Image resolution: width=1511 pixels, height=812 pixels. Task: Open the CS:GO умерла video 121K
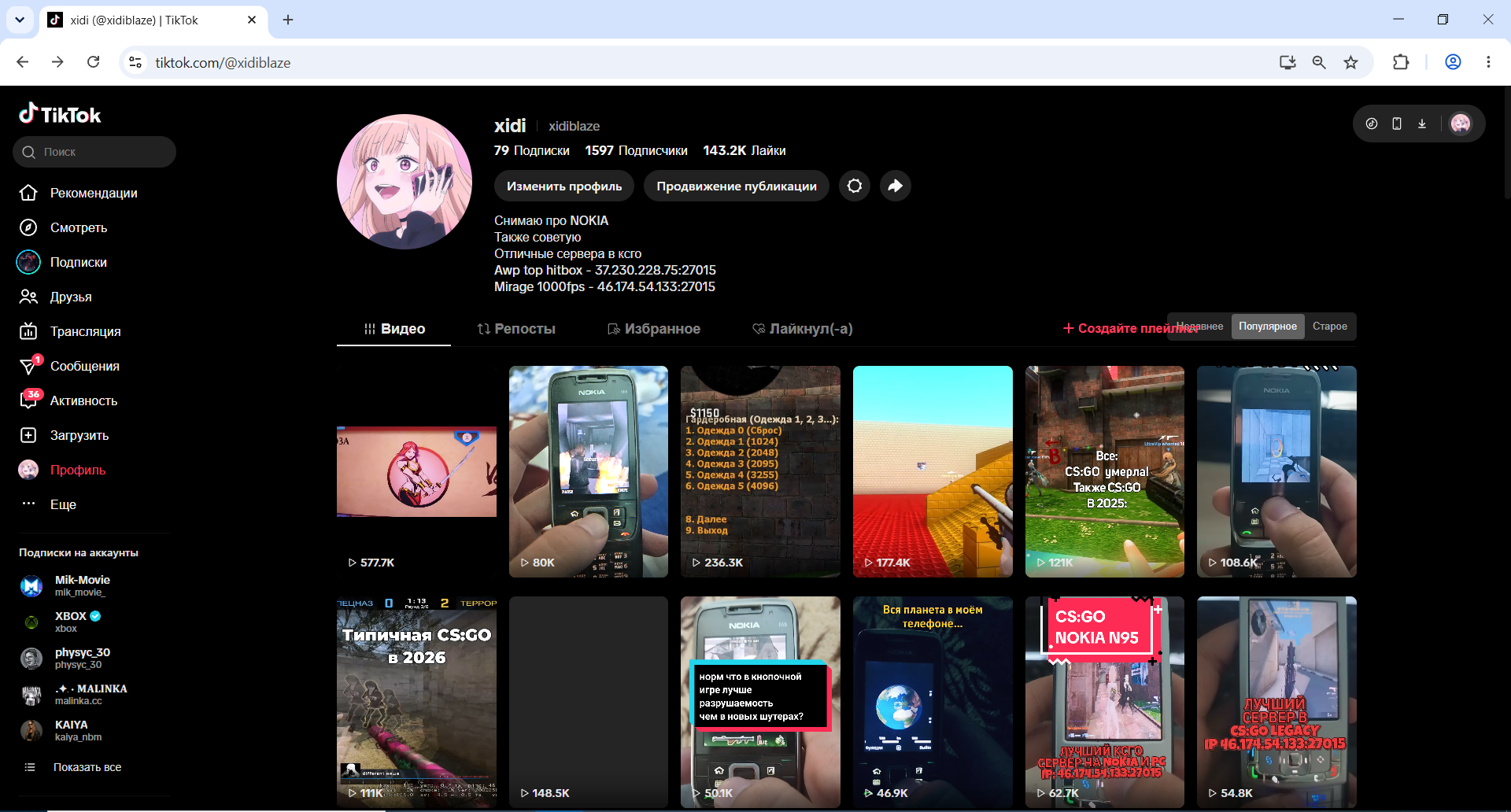coord(1105,471)
